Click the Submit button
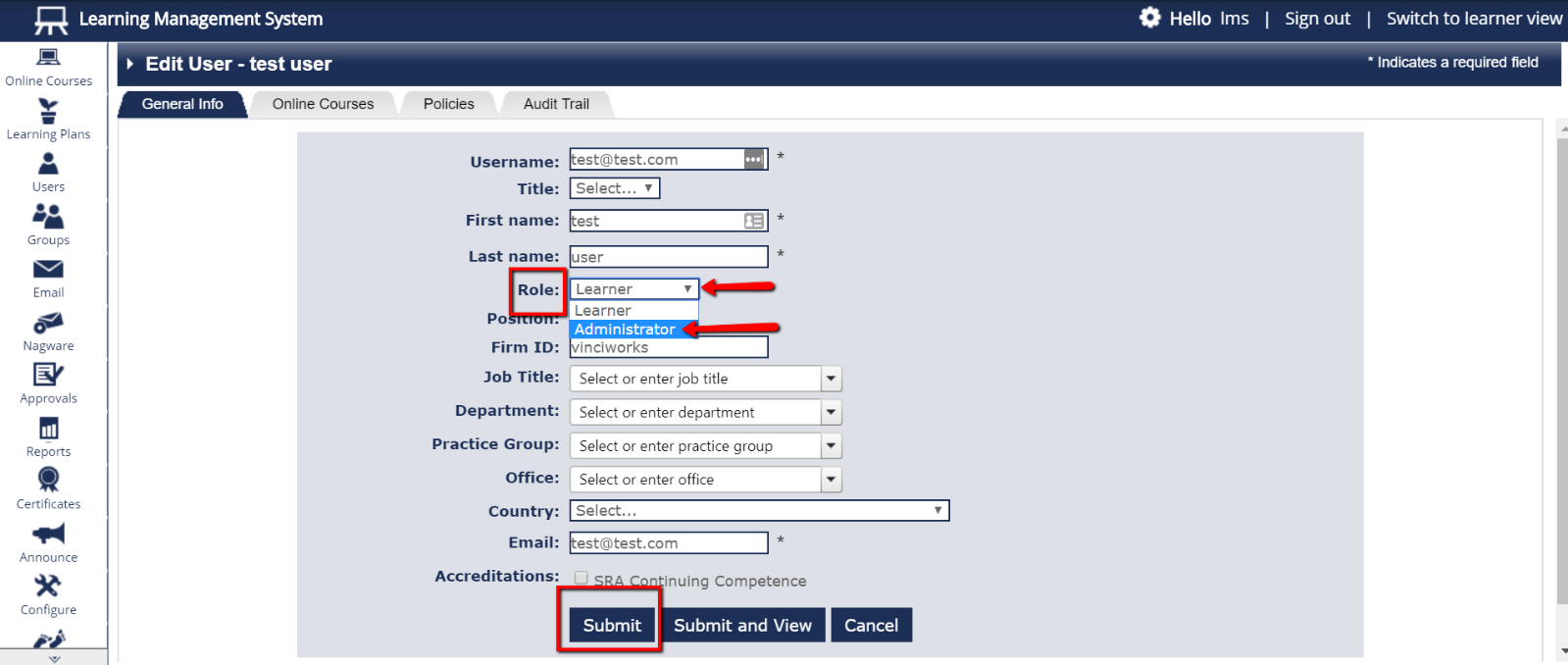The width and height of the screenshot is (1568, 665). click(612, 626)
